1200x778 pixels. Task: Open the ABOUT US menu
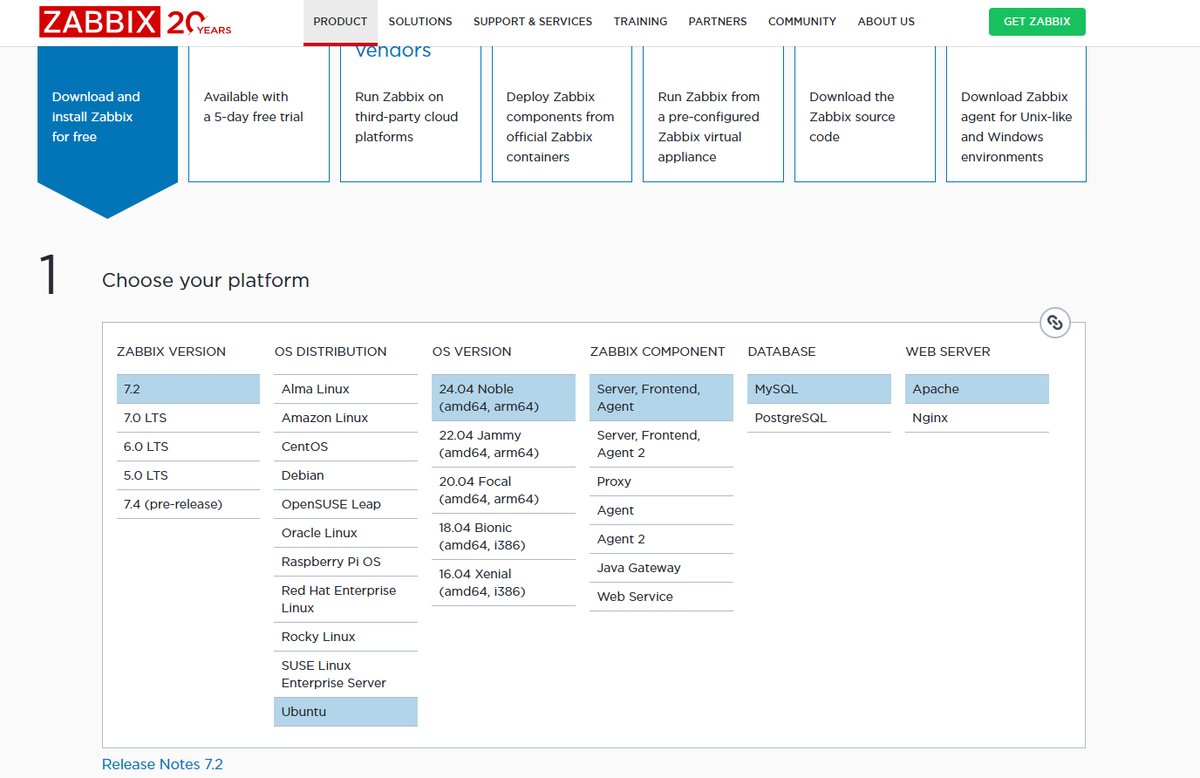tap(886, 21)
